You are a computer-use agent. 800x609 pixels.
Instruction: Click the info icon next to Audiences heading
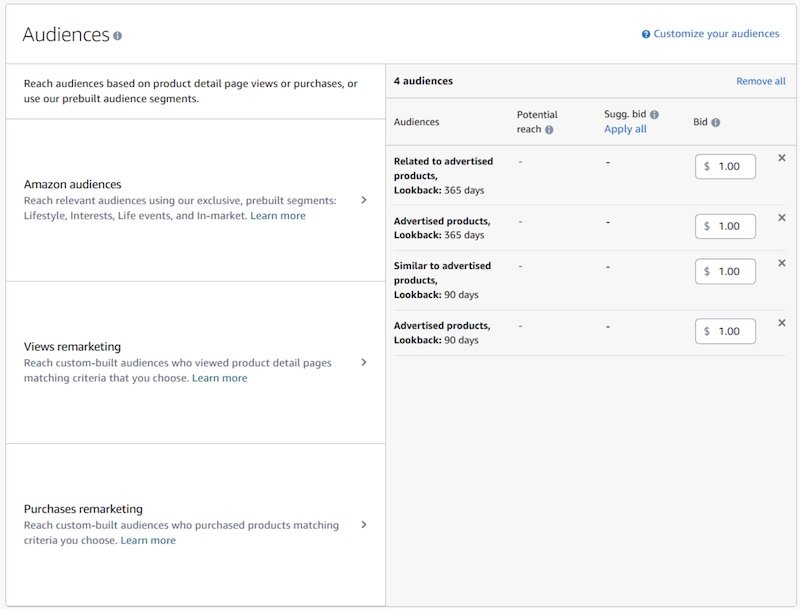click(117, 36)
